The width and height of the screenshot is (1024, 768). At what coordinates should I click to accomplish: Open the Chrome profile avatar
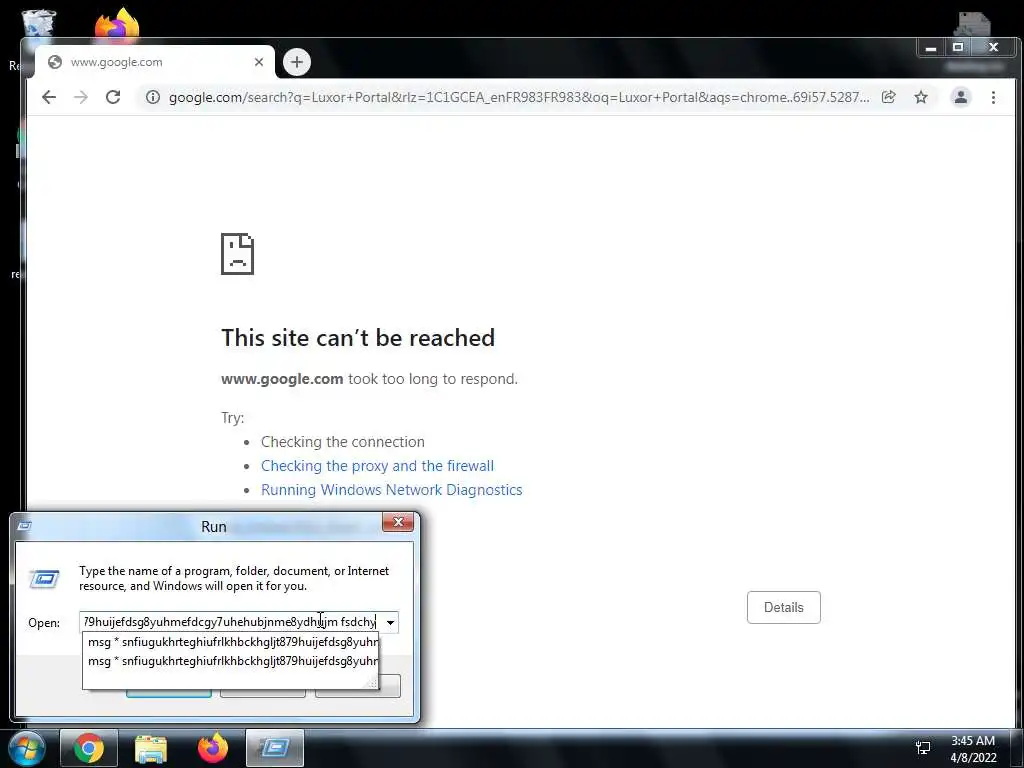pyautogui.click(x=961, y=97)
